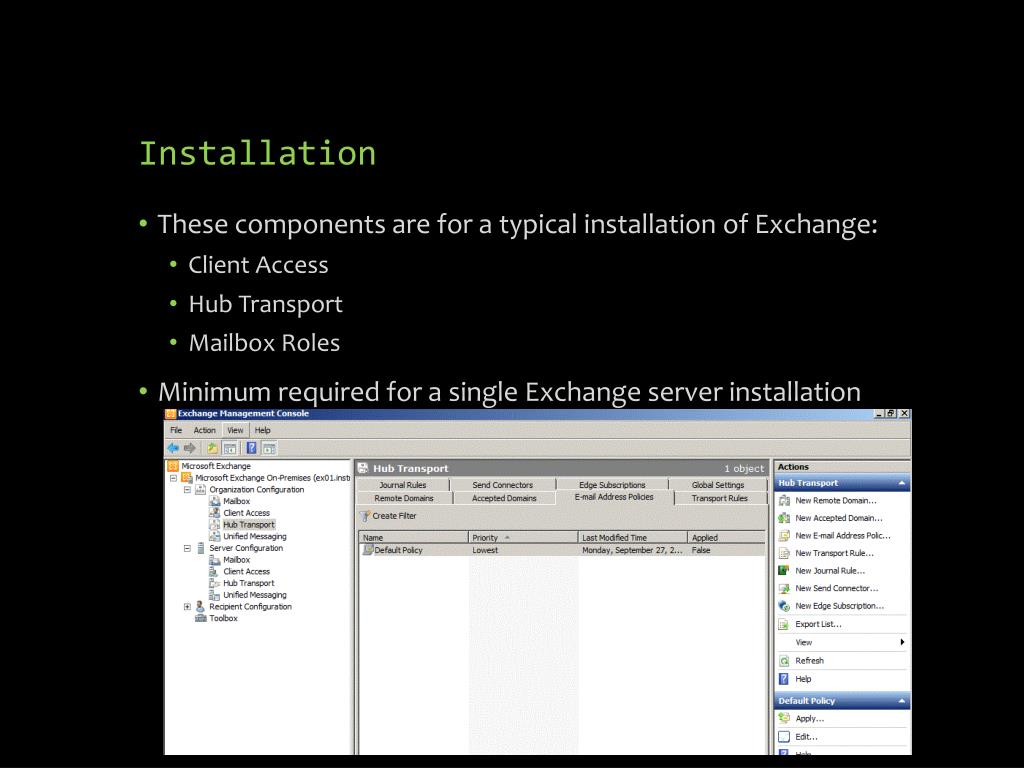
Task: Click the Server Configuration server icon
Action: pyautogui.click(x=200, y=548)
